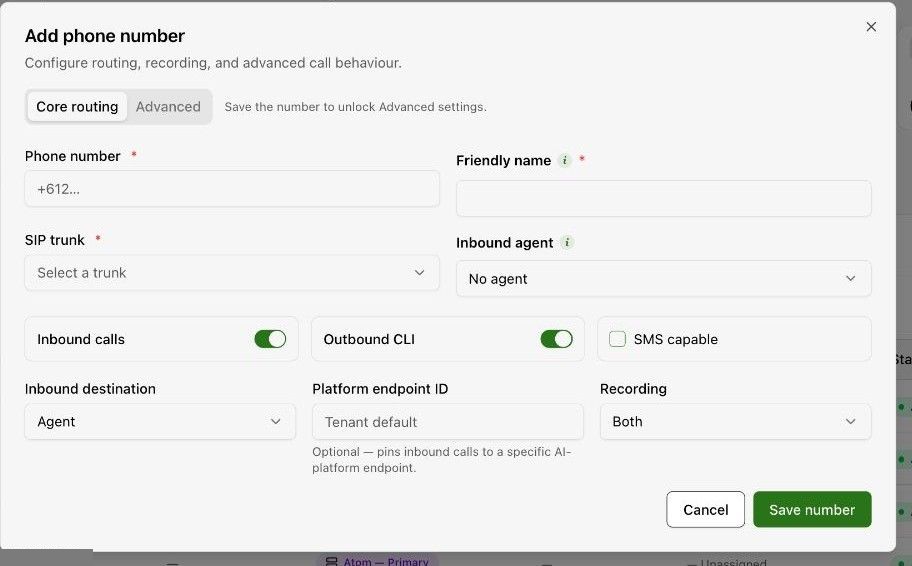The height and width of the screenshot is (566, 912).
Task: Click the Save number button
Action: pos(812,510)
